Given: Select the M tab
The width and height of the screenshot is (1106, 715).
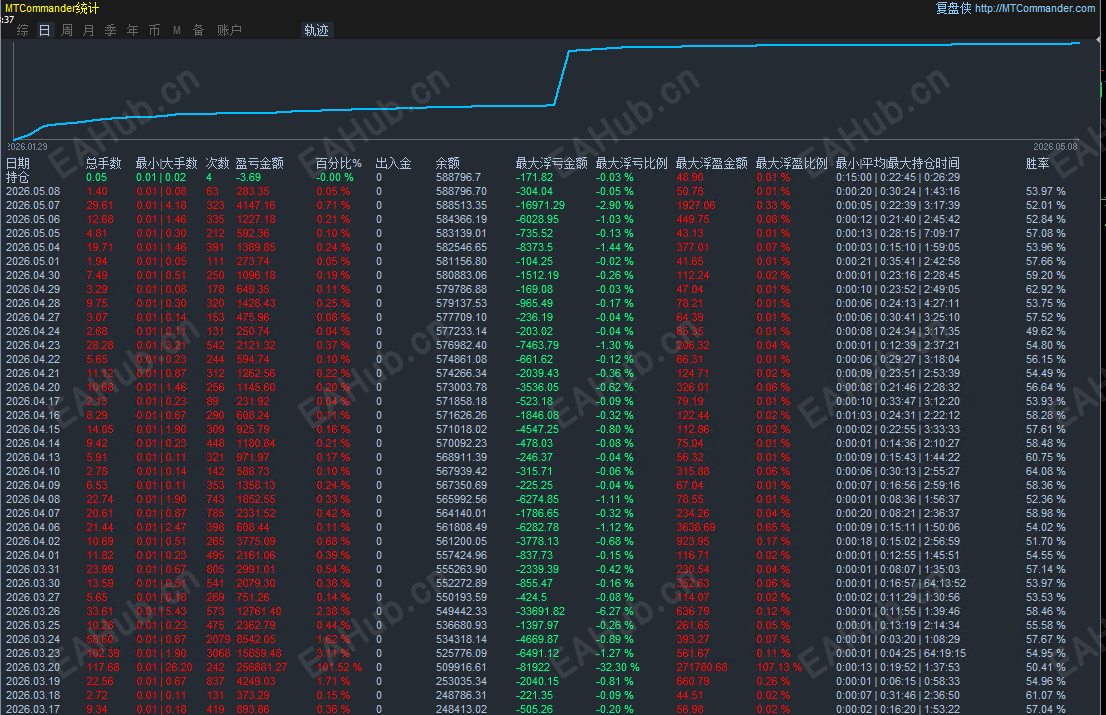Looking at the screenshot, I should click(x=176, y=30).
